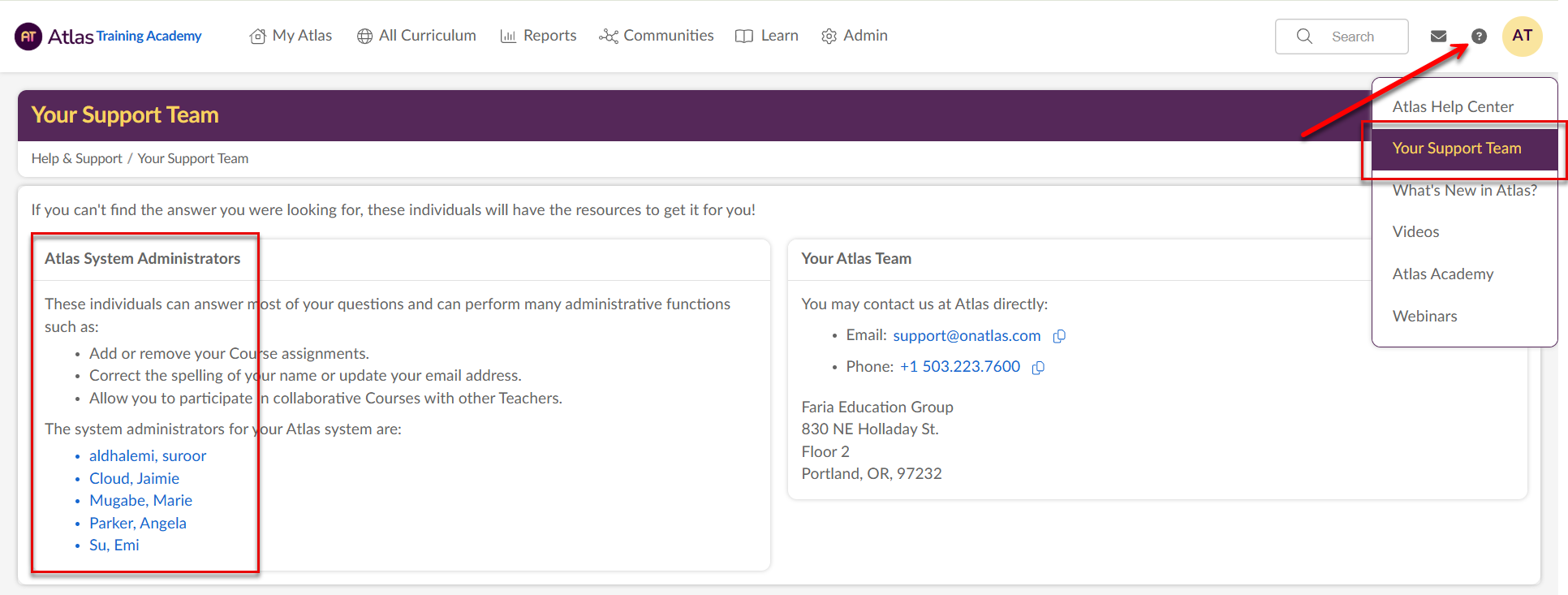Image resolution: width=1568 pixels, height=595 pixels.
Task: Select Your Support Team menu entry
Action: [x=1464, y=149]
